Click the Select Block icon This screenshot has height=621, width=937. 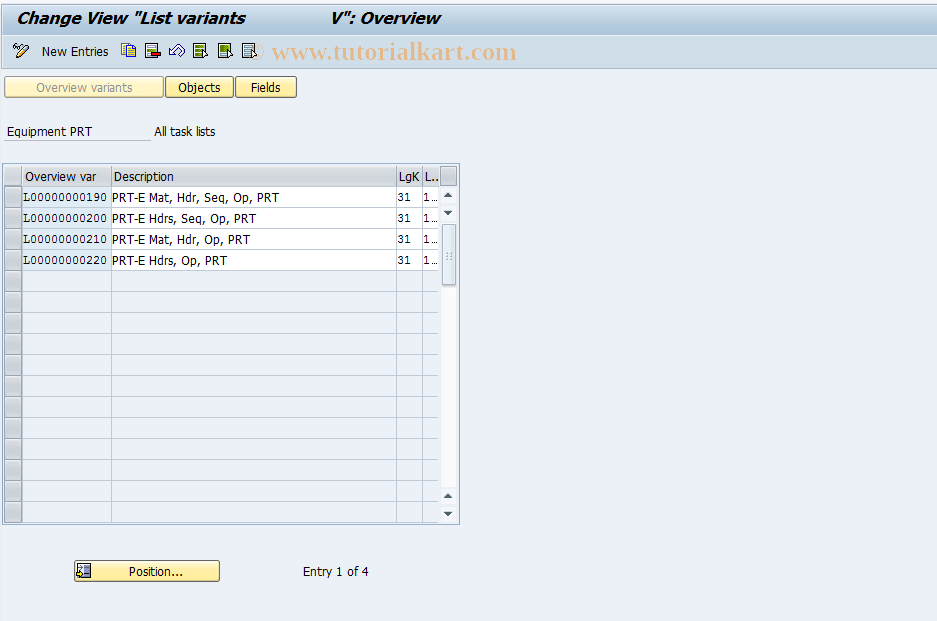(x=224, y=50)
